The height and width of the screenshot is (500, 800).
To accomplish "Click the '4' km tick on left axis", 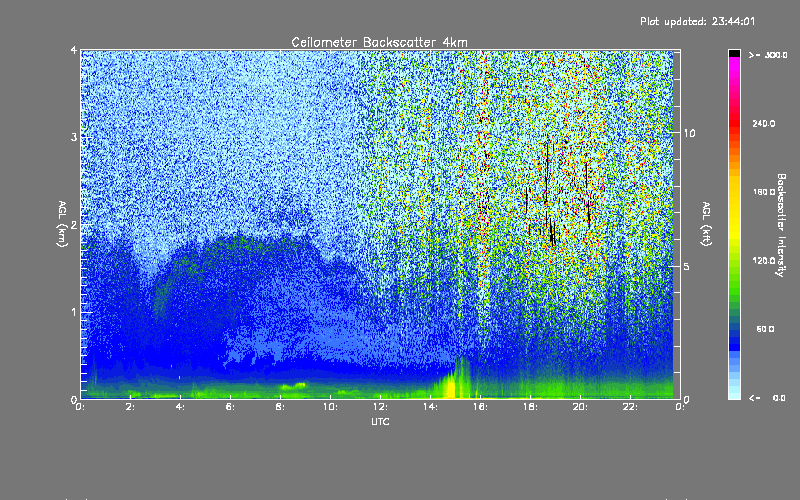I will (74, 51).
